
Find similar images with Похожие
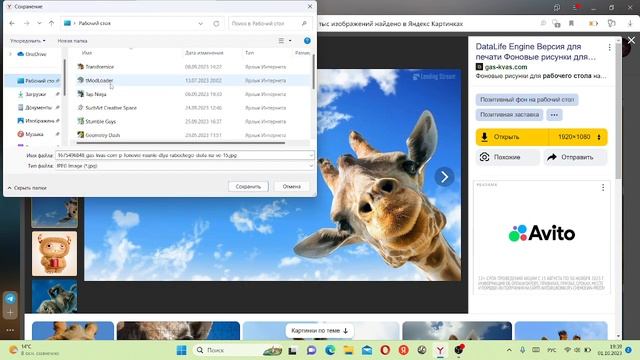click(507, 157)
